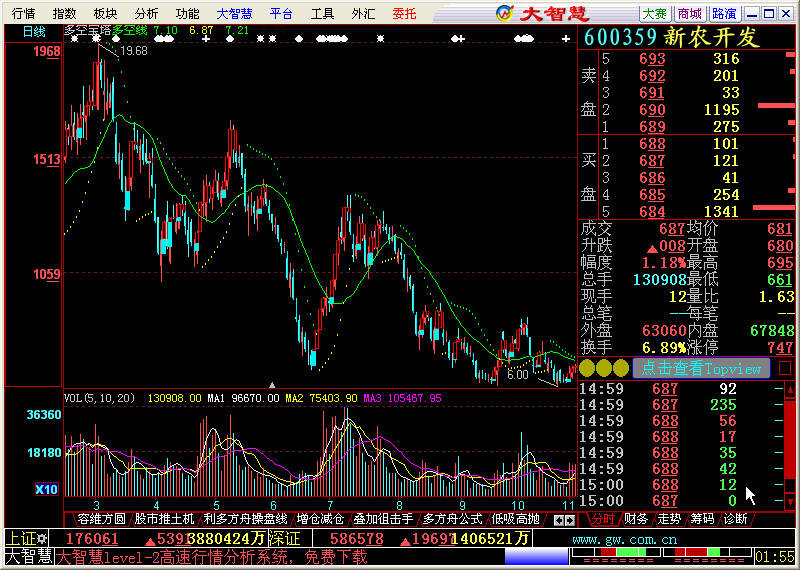Click the 深证 index label
Screen dimensions: 800x570
click(x=284, y=538)
